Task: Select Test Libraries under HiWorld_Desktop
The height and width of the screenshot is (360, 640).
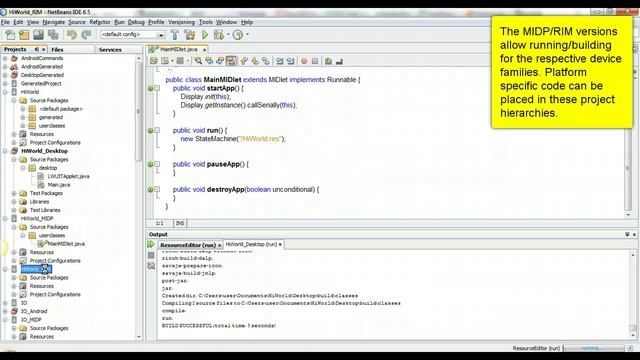Action: point(45,210)
